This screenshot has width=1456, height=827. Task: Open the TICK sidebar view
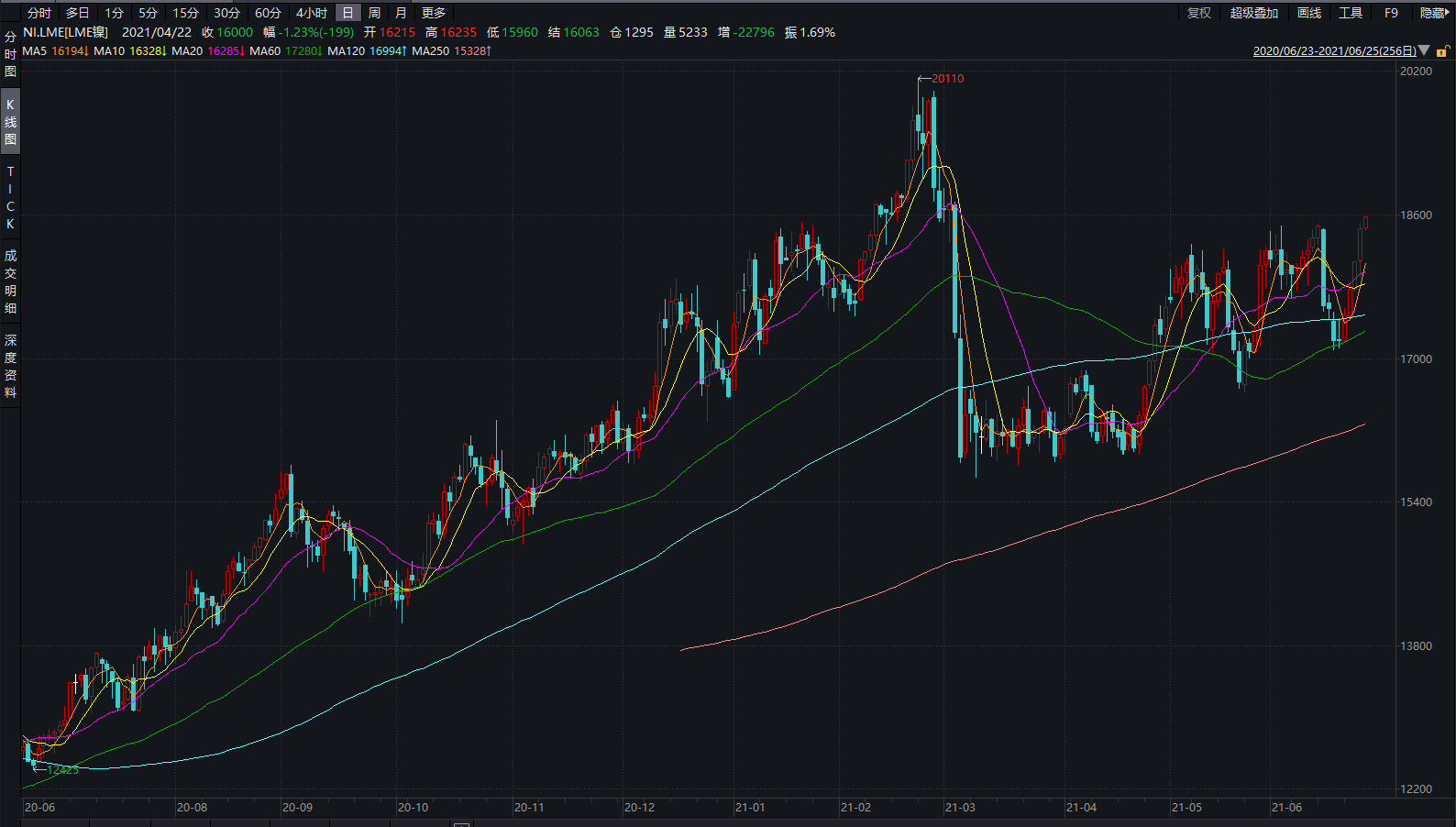(10, 198)
